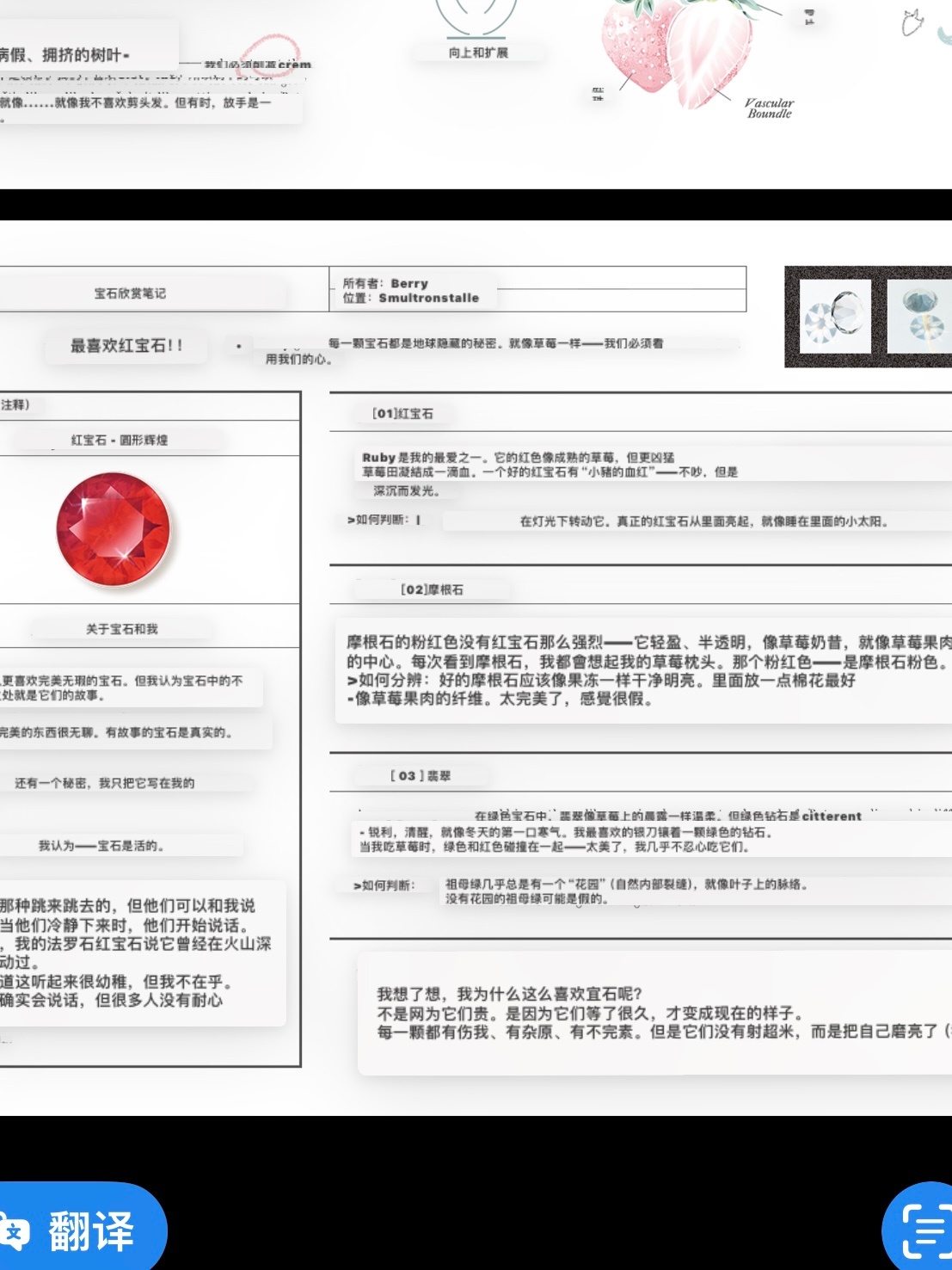
Task: Select the text '深沉而发光。'
Action: pyautogui.click(x=407, y=491)
